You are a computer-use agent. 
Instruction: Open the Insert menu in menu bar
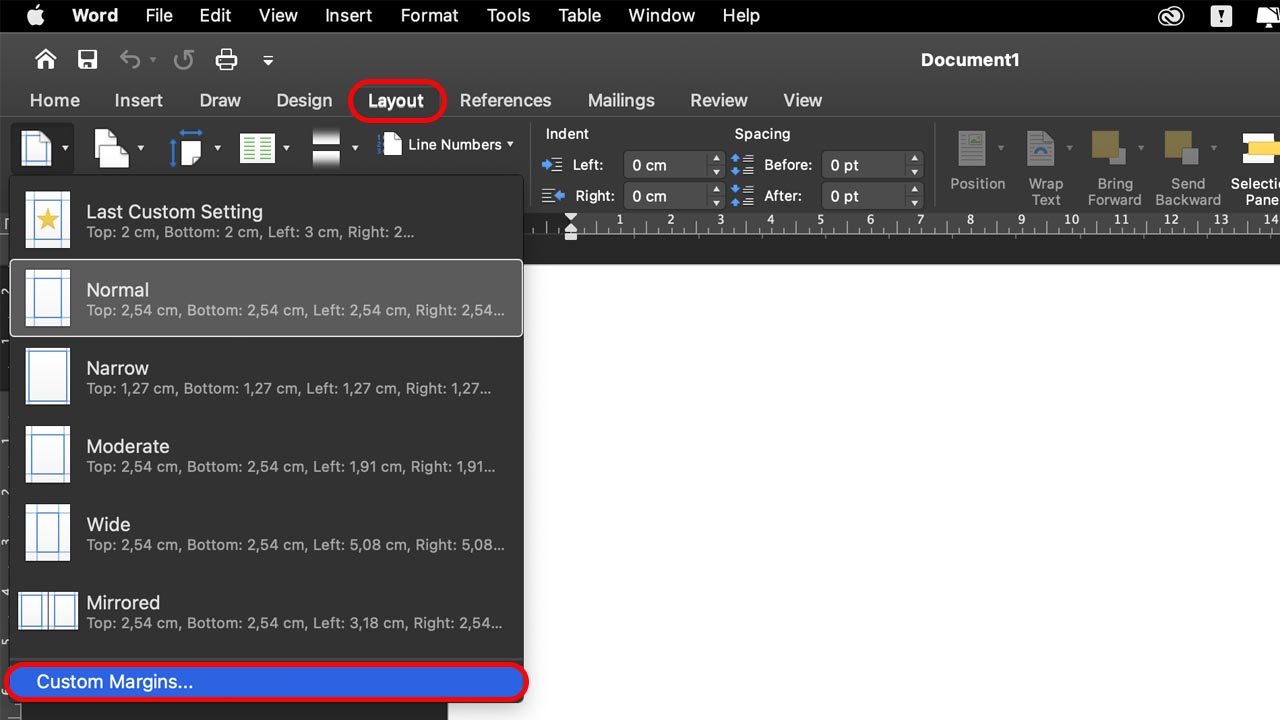[x=349, y=15]
